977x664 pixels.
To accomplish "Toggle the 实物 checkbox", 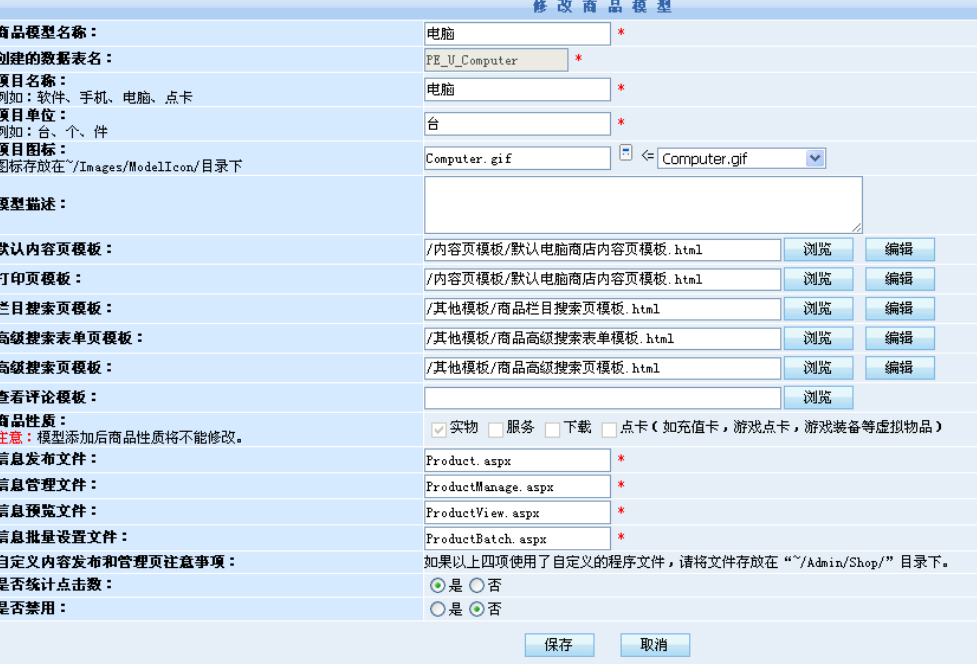I will click(439, 429).
